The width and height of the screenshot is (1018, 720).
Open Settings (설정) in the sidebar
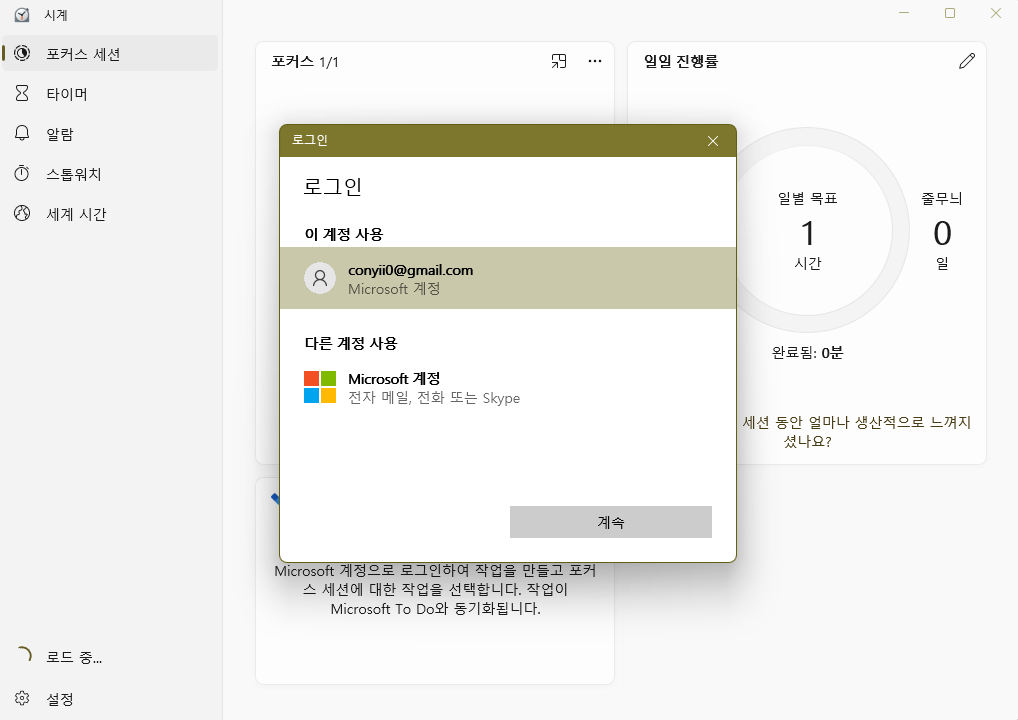click(x=110, y=699)
